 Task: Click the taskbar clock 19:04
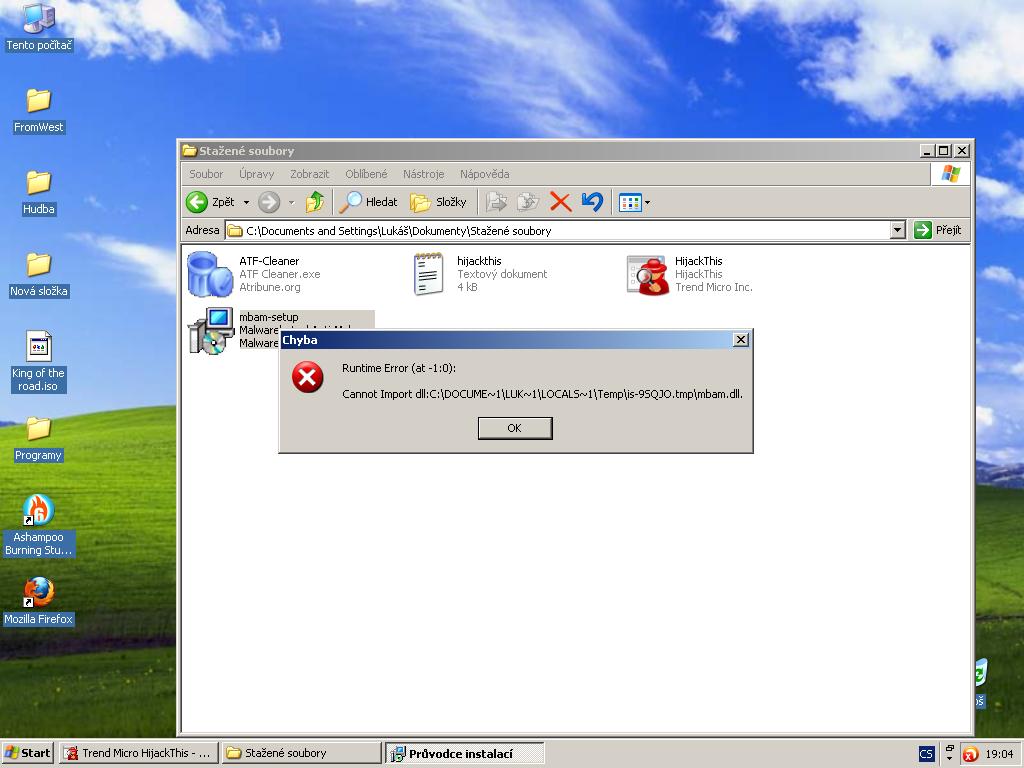point(999,754)
